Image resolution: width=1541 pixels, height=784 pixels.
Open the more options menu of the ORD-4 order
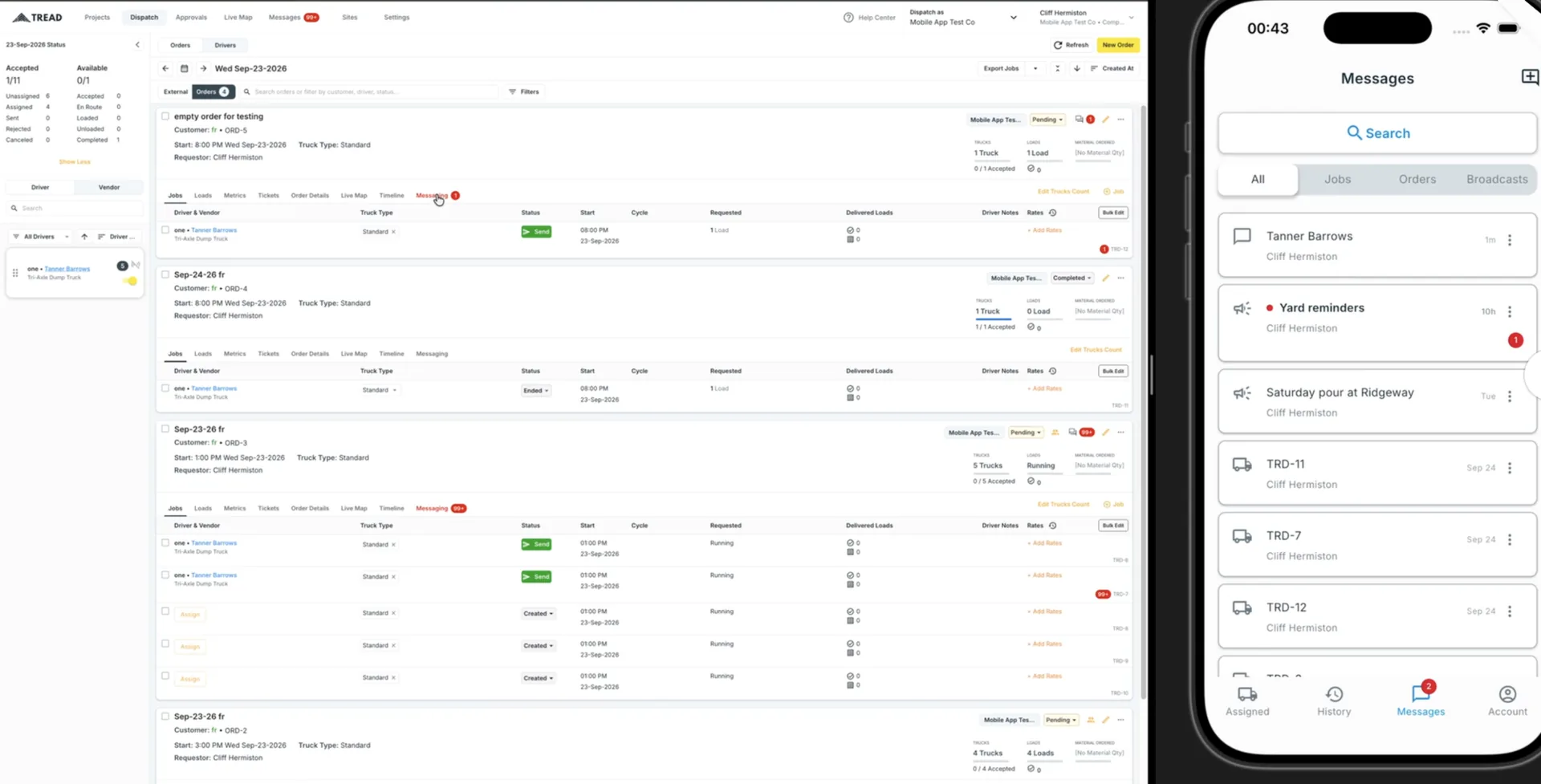1120,278
